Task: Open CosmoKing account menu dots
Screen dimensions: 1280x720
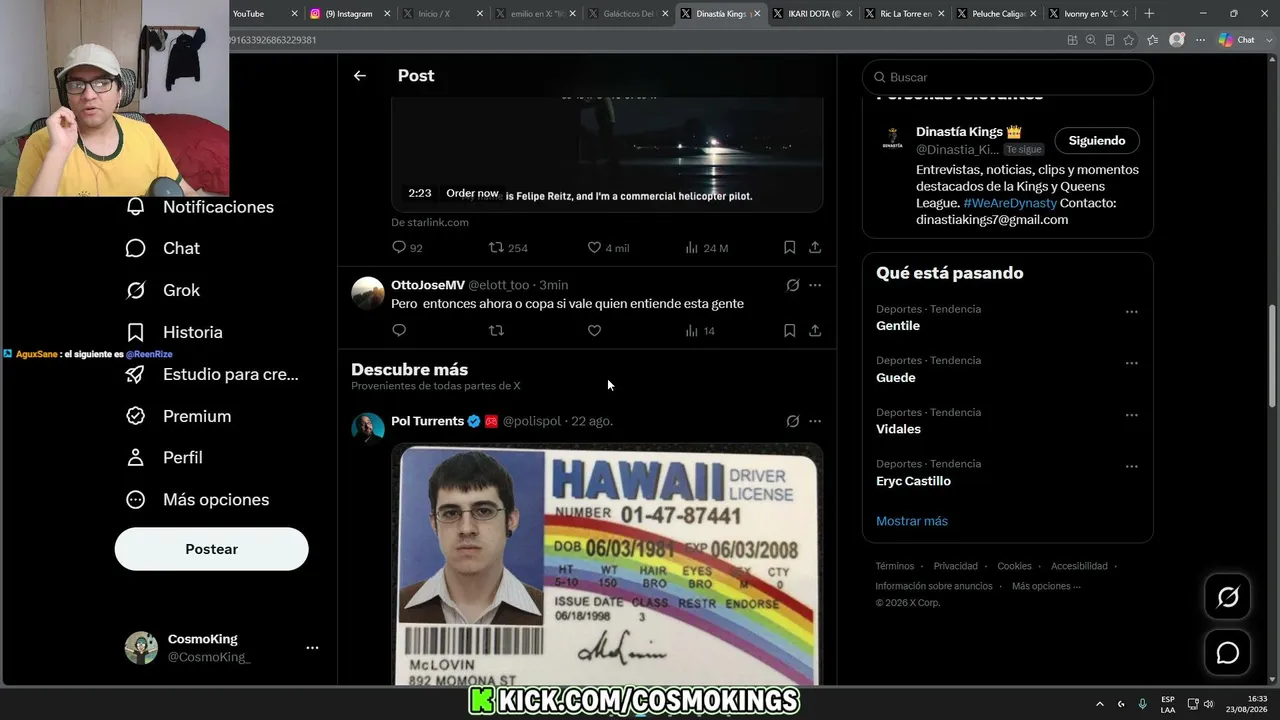Action: [x=312, y=648]
